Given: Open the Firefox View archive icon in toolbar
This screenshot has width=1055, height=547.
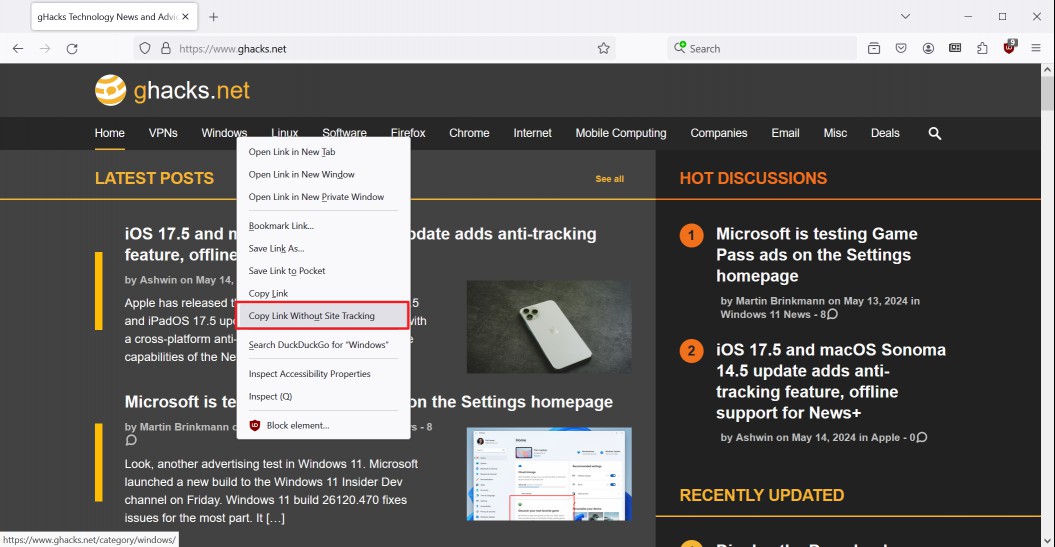Looking at the screenshot, I should [874, 48].
